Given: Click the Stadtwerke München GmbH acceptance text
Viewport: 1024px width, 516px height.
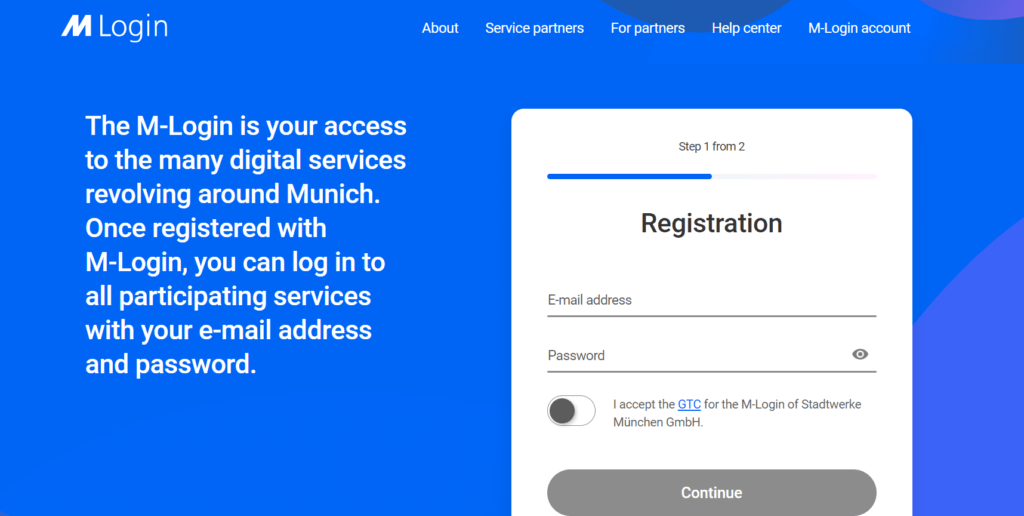Looking at the screenshot, I should (737, 413).
